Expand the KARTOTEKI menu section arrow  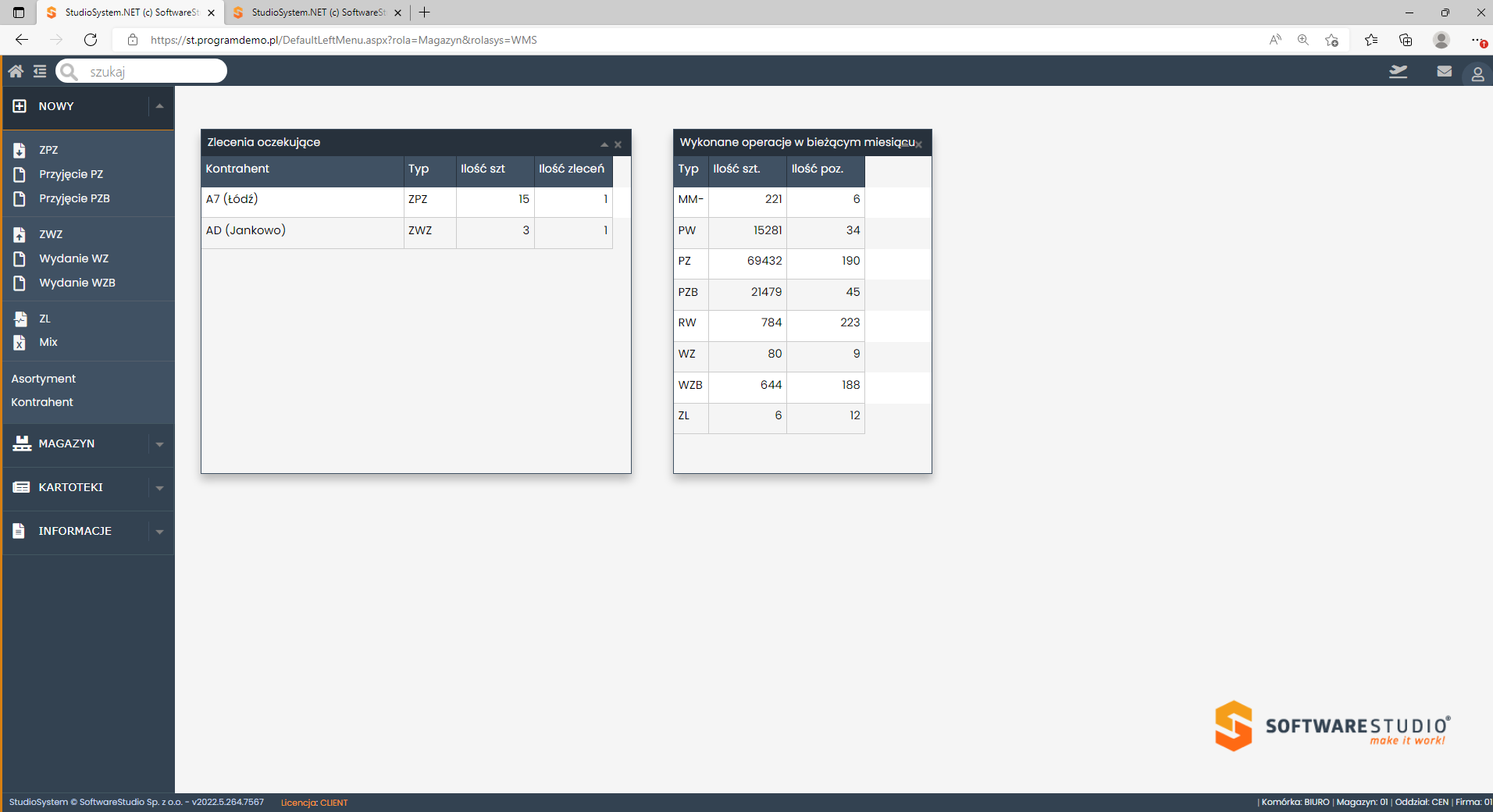[x=159, y=488]
